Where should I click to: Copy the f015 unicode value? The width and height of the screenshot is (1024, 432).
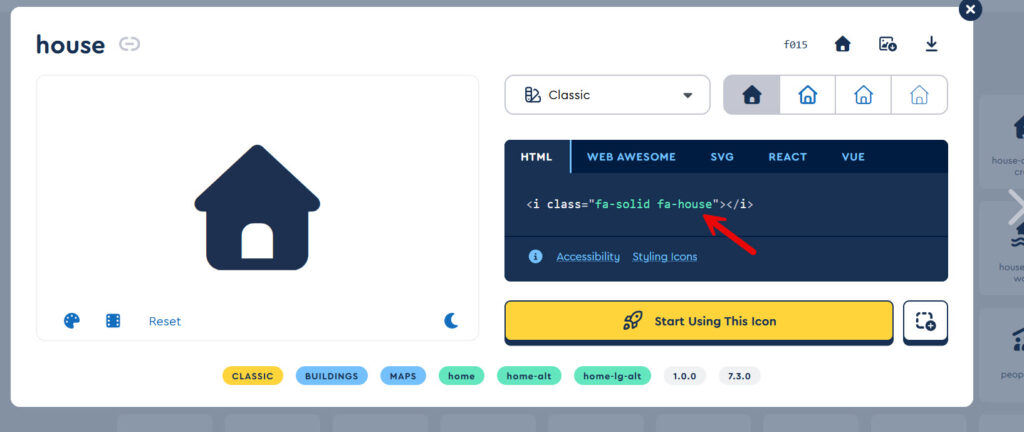point(795,44)
